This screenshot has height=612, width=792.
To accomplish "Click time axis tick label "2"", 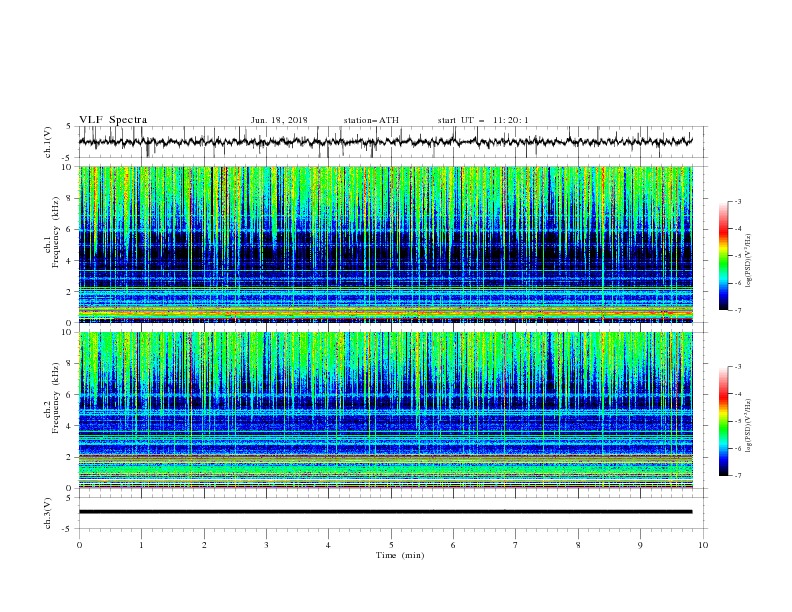I will coord(204,545).
